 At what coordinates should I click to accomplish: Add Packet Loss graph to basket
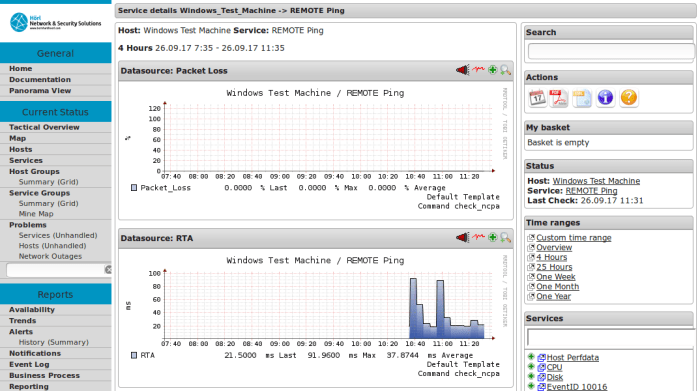[492, 70]
